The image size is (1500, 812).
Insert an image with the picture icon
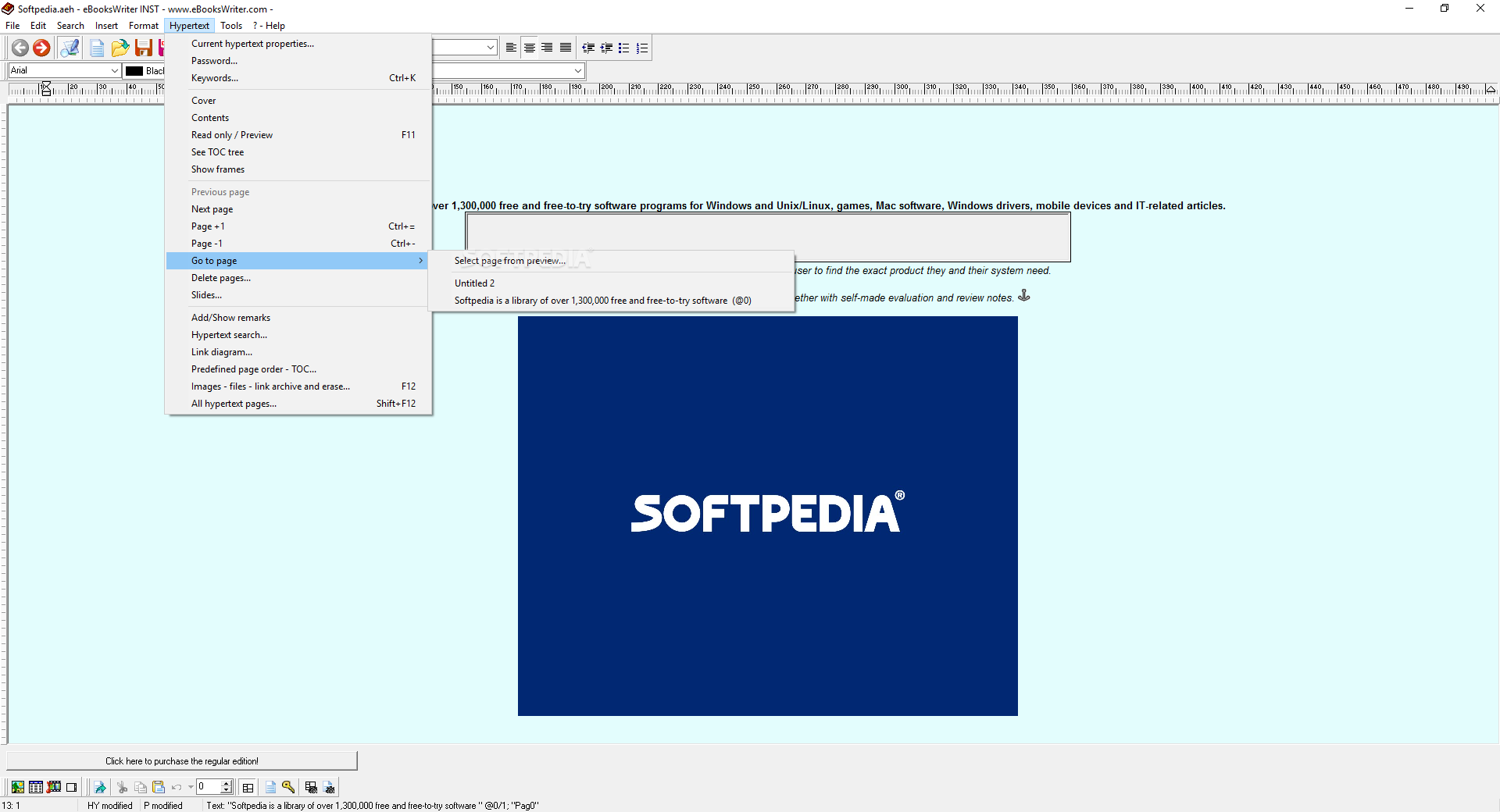coord(17,787)
